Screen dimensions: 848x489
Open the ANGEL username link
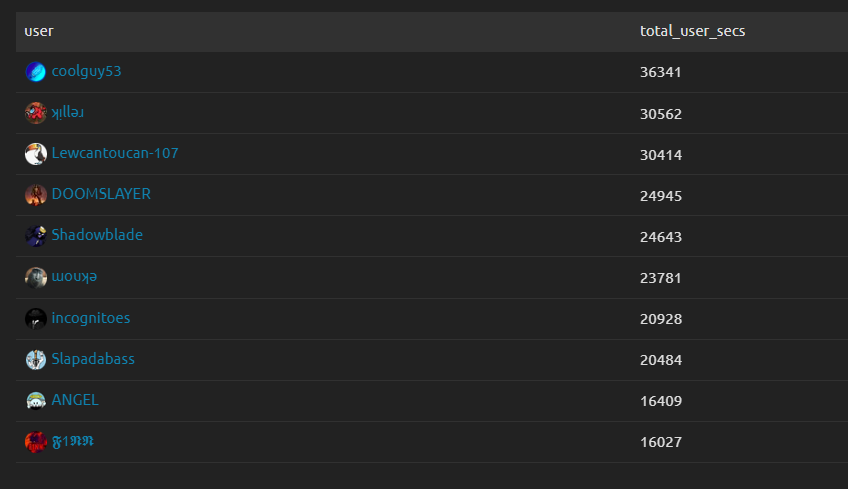click(75, 400)
